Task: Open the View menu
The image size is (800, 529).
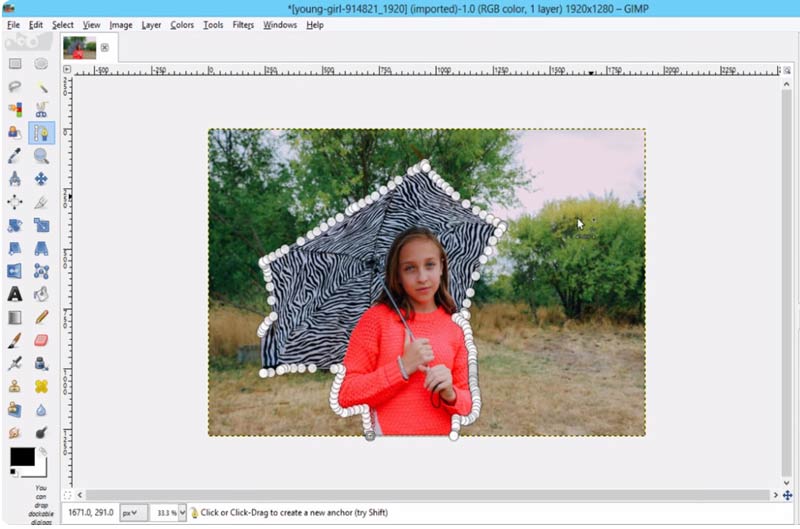Action: click(x=92, y=24)
